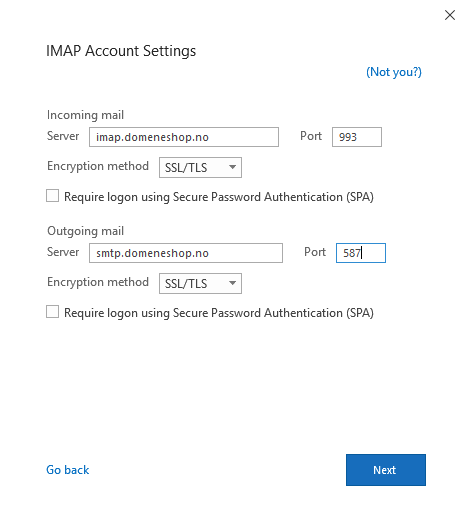Focus the incoming server field imap.domeneshop.no
The height and width of the screenshot is (530, 473).
tap(184, 137)
